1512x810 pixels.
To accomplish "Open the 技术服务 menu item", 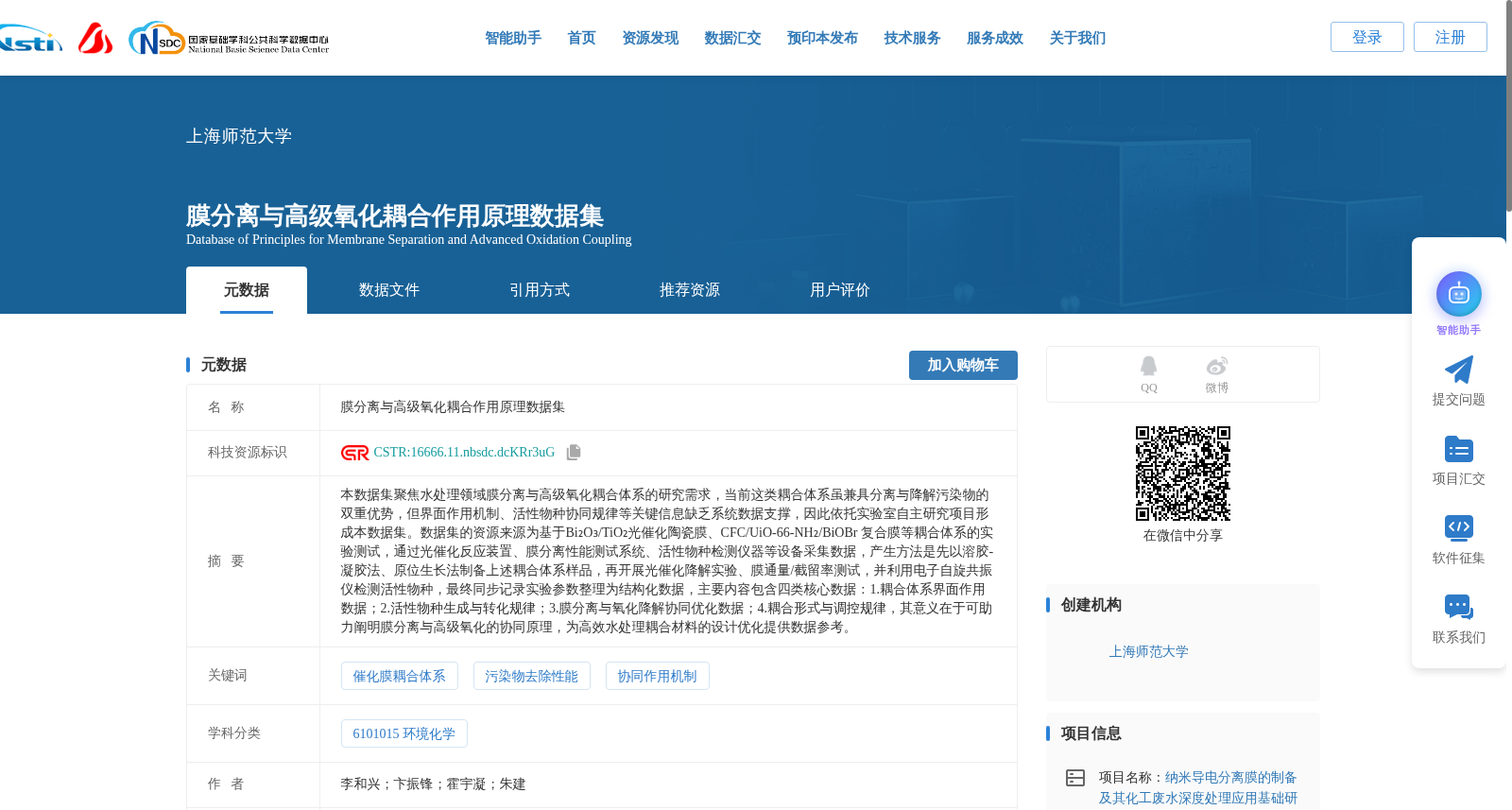I will pyautogui.click(x=912, y=38).
